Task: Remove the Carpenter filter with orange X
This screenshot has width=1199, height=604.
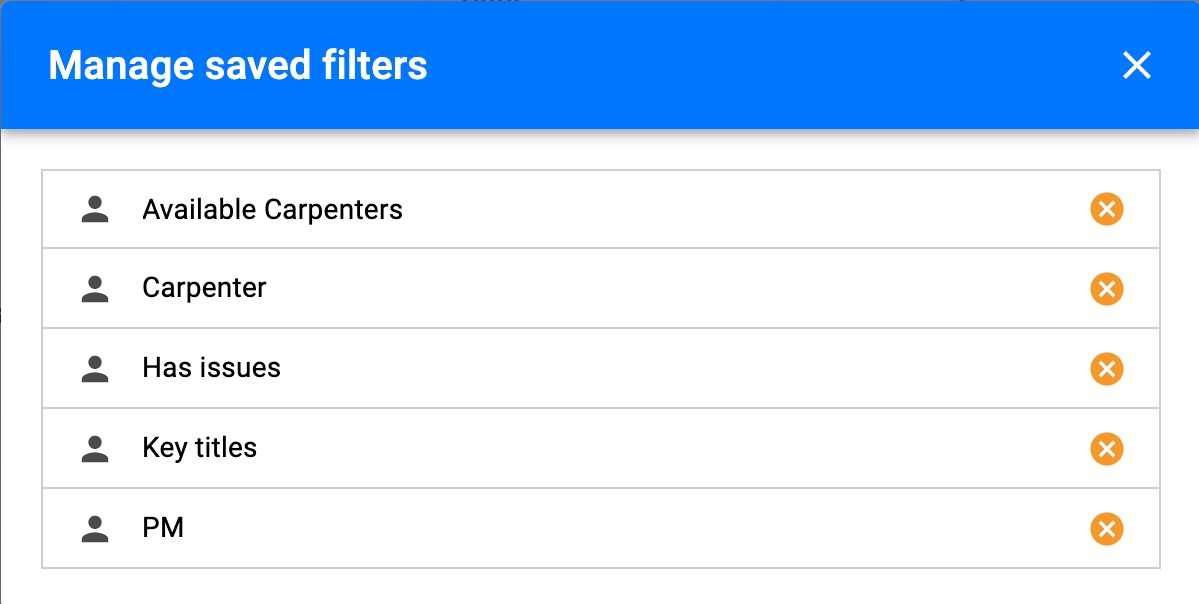Action: coord(1106,289)
